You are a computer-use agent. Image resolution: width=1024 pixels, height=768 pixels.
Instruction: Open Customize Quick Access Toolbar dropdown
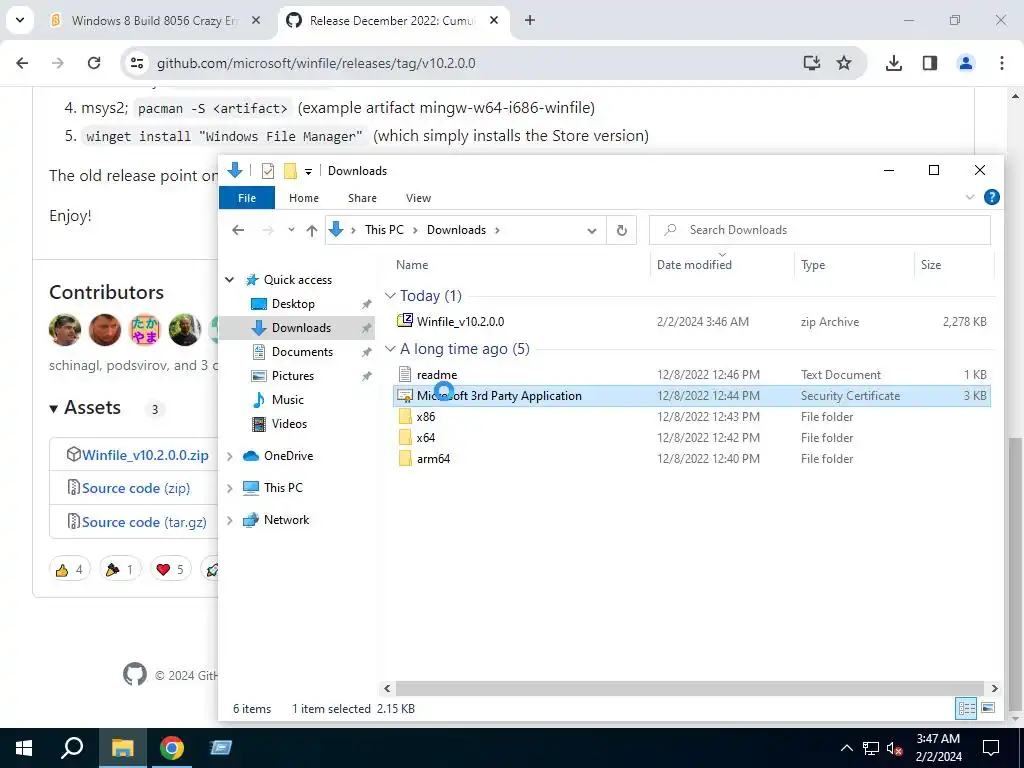click(308, 172)
